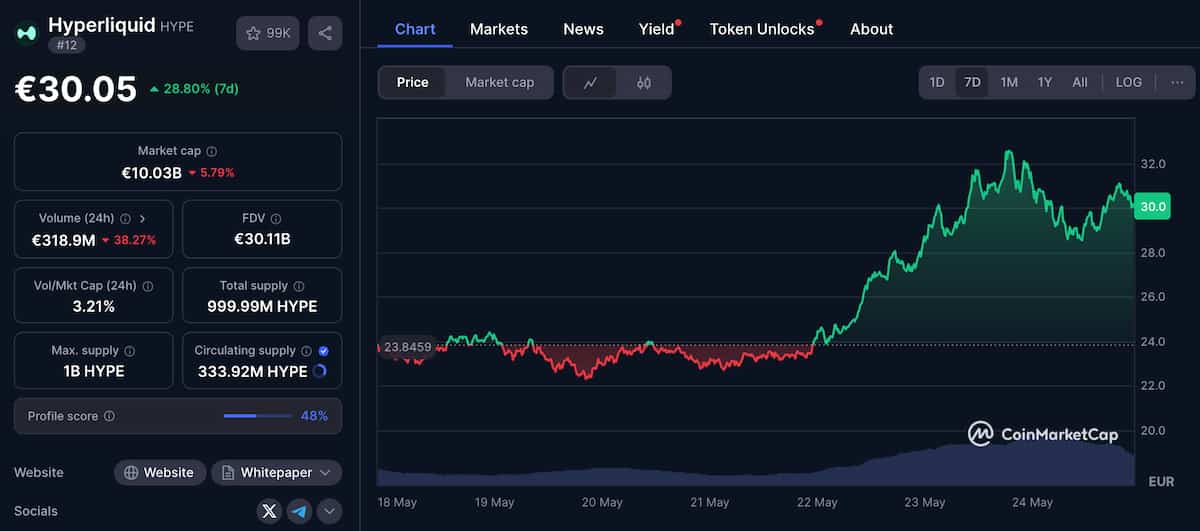This screenshot has height=531, width=1200.
Task: Select the line chart type icon
Action: (x=591, y=83)
